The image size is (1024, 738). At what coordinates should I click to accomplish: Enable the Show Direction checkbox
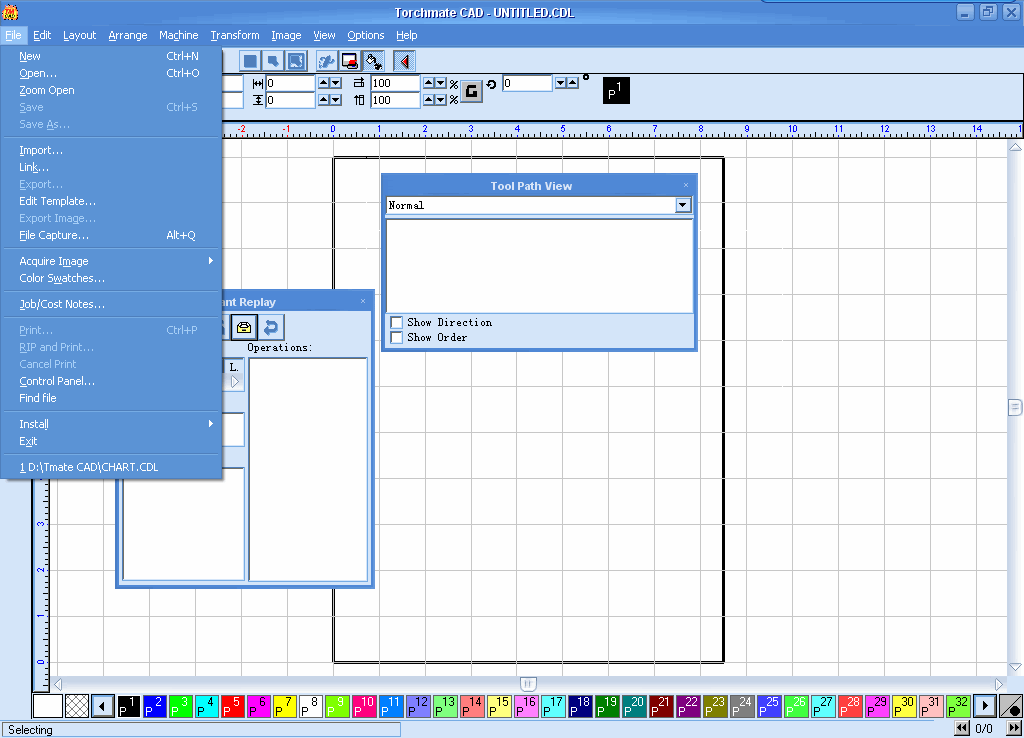396,323
